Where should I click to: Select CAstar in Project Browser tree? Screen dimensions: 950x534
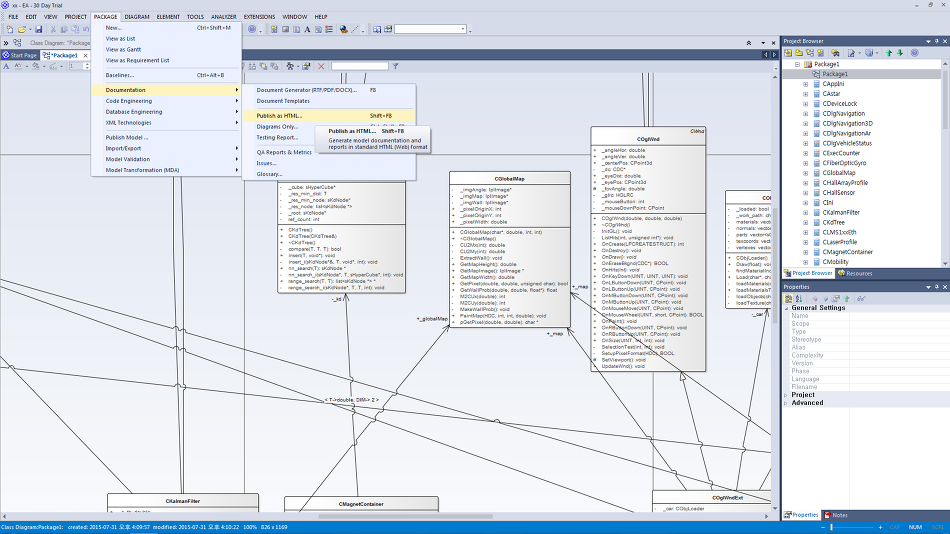[x=831, y=94]
